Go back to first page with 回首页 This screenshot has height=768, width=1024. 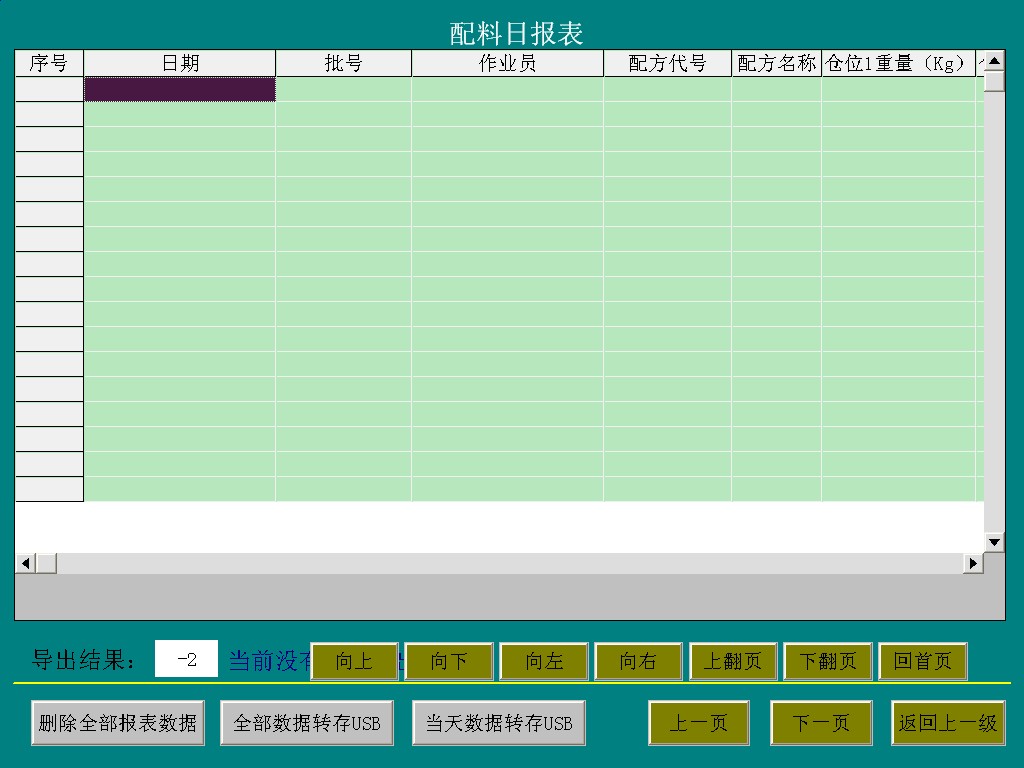[922, 662]
